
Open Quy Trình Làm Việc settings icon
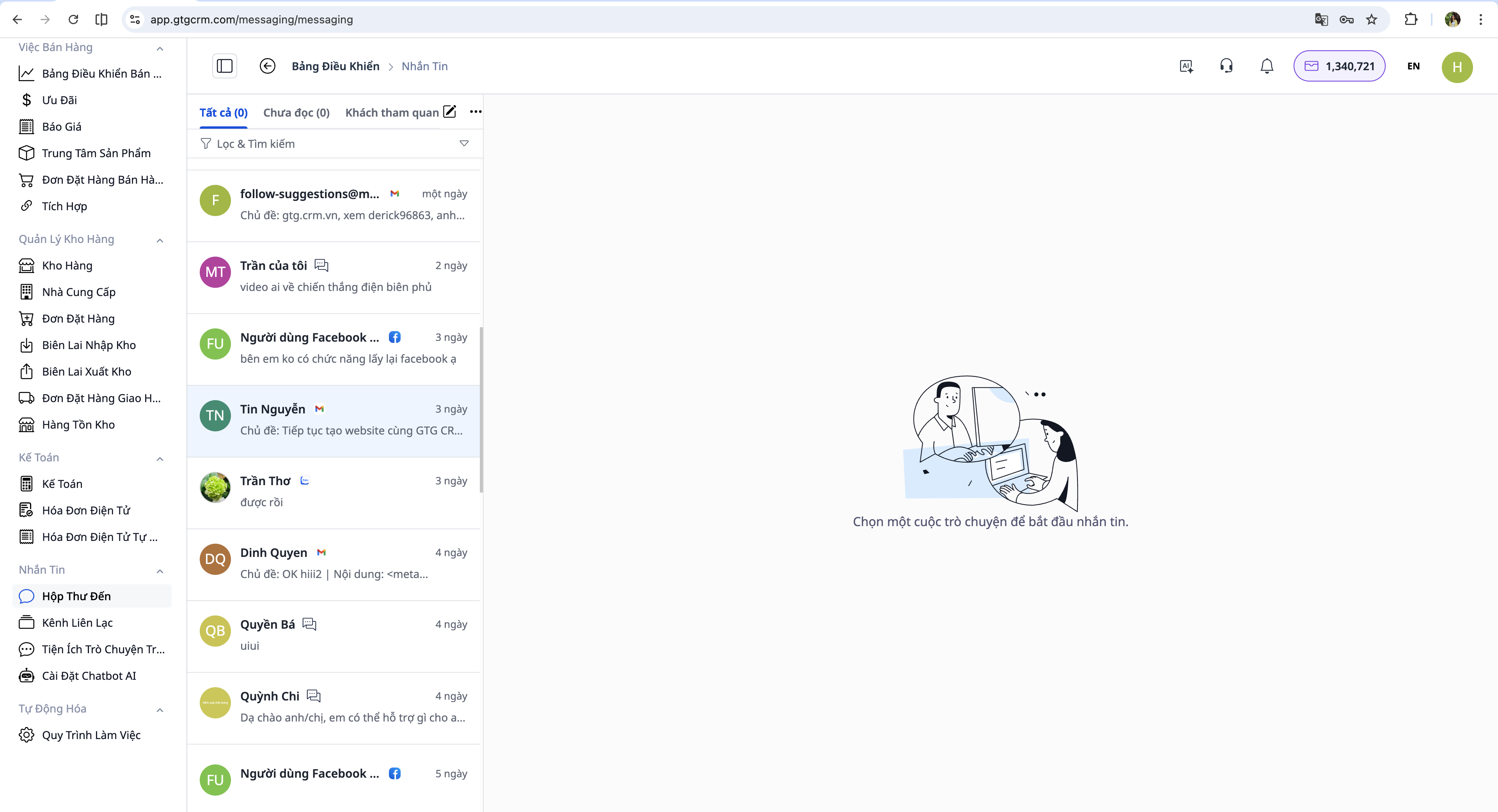(x=27, y=735)
